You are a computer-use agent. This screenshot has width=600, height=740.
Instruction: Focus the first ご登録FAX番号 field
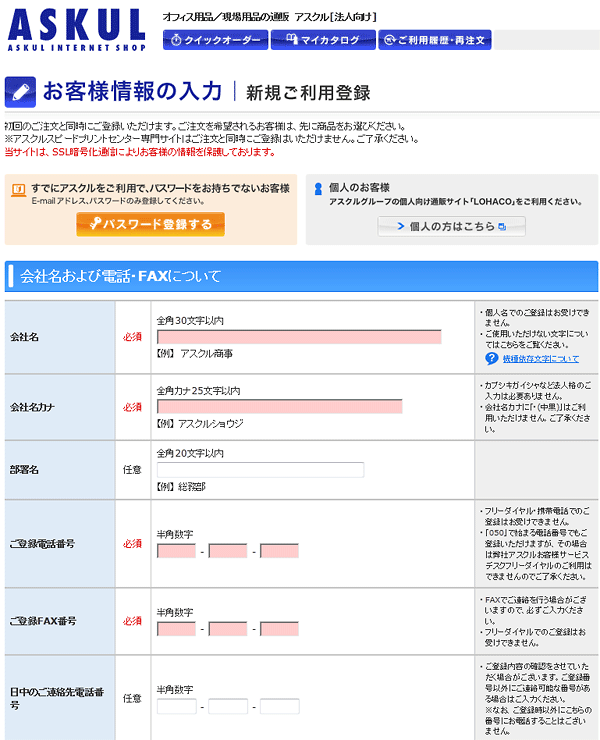(x=176, y=629)
